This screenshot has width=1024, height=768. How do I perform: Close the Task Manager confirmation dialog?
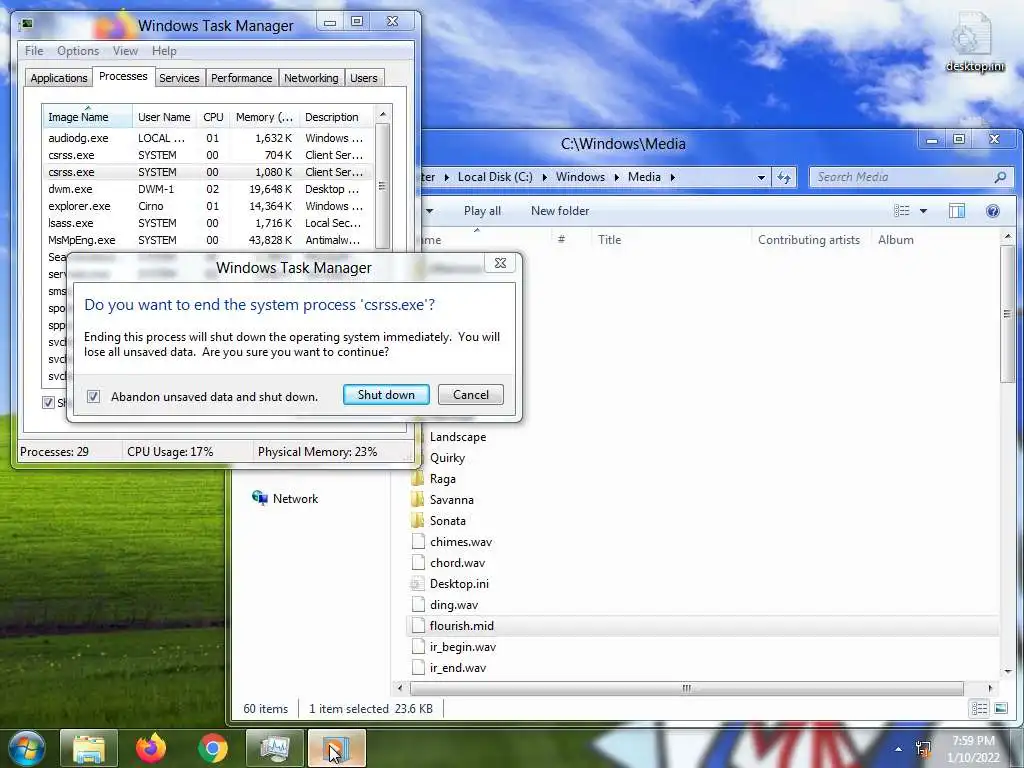(500, 263)
